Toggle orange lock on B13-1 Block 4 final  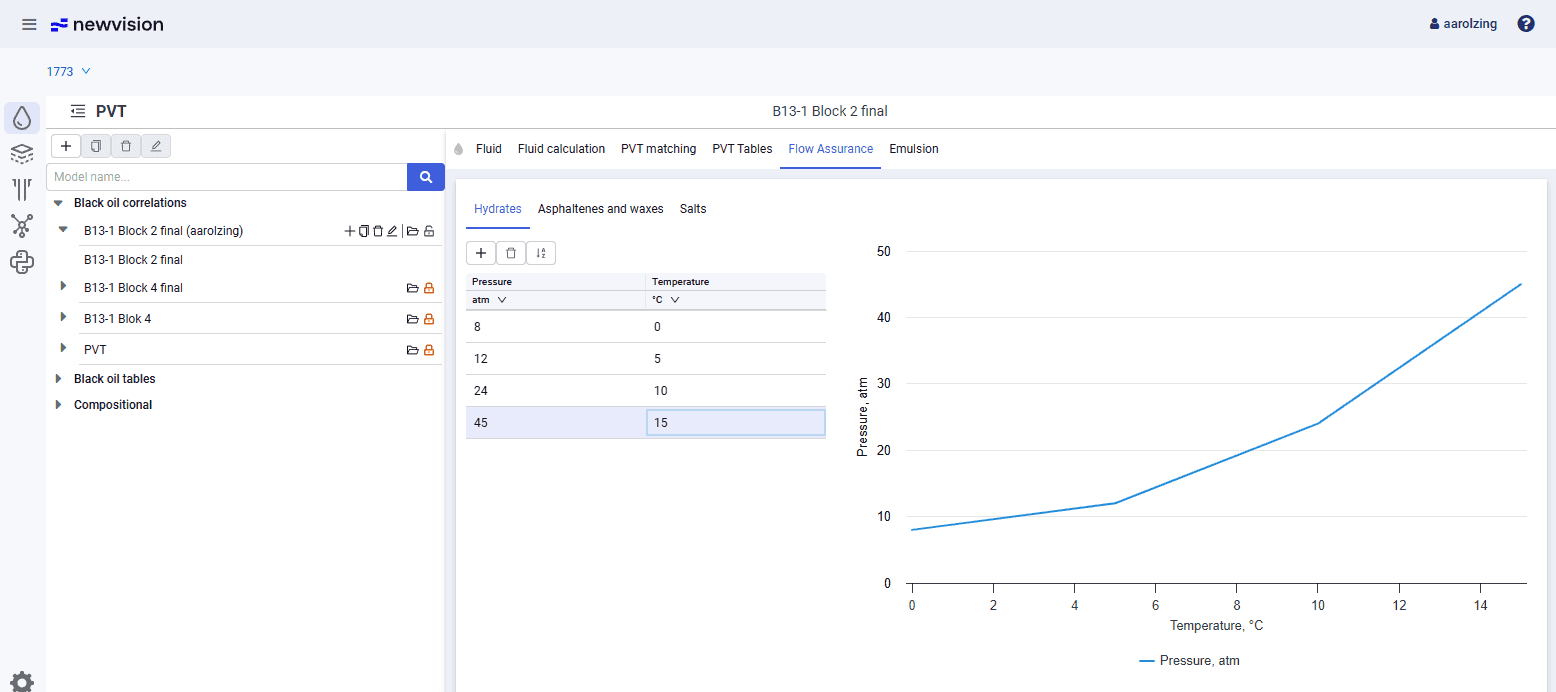click(429, 288)
